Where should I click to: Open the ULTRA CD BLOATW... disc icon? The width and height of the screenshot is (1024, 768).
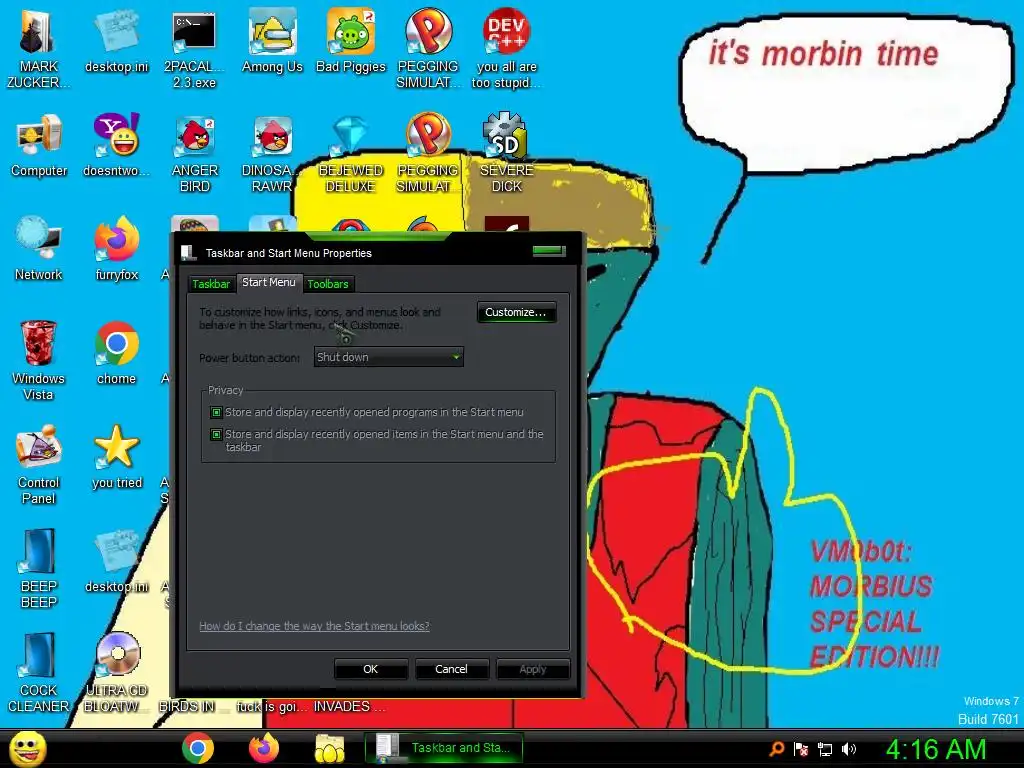[116, 671]
